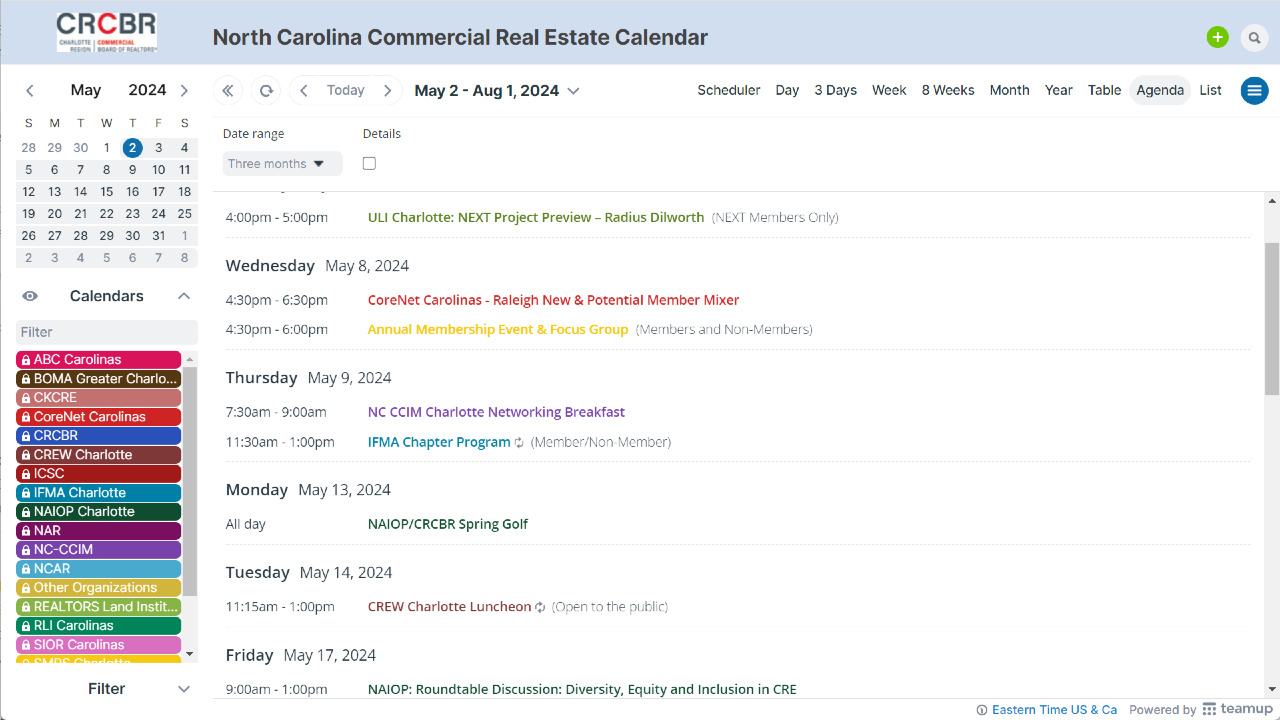Switch to 8 Weeks view
This screenshot has height=720, width=1280.
pyautogui.click(x=948, y=90)
